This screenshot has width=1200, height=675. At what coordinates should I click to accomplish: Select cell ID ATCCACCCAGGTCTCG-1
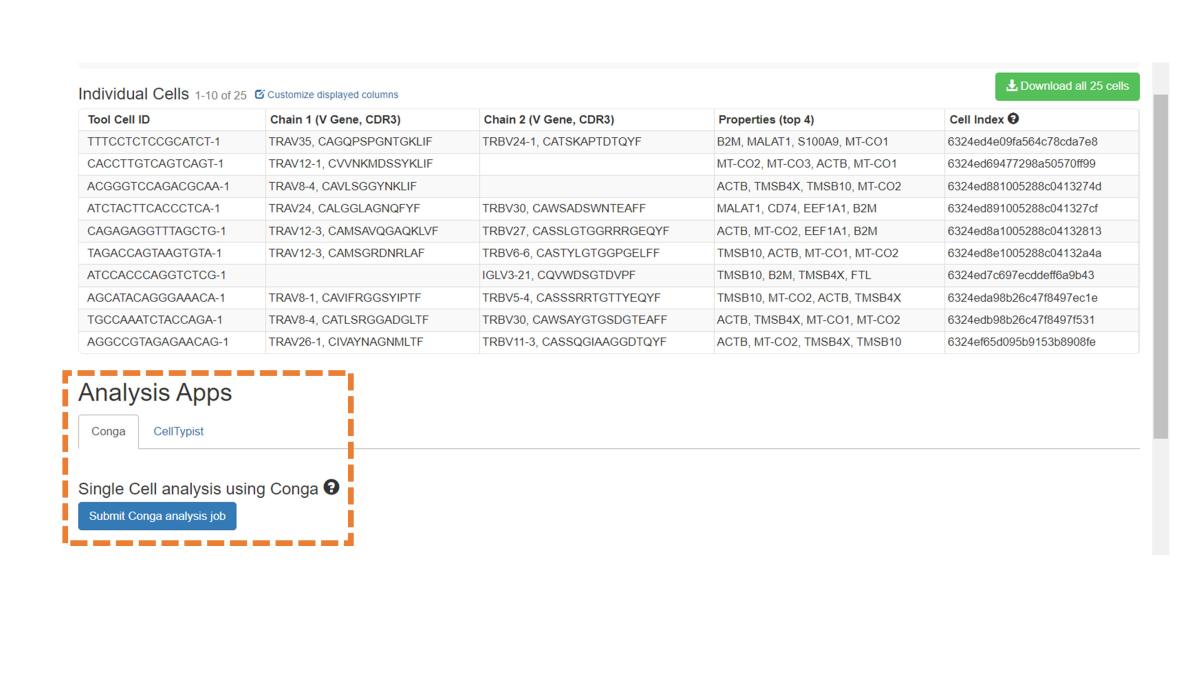coord(156,275)
